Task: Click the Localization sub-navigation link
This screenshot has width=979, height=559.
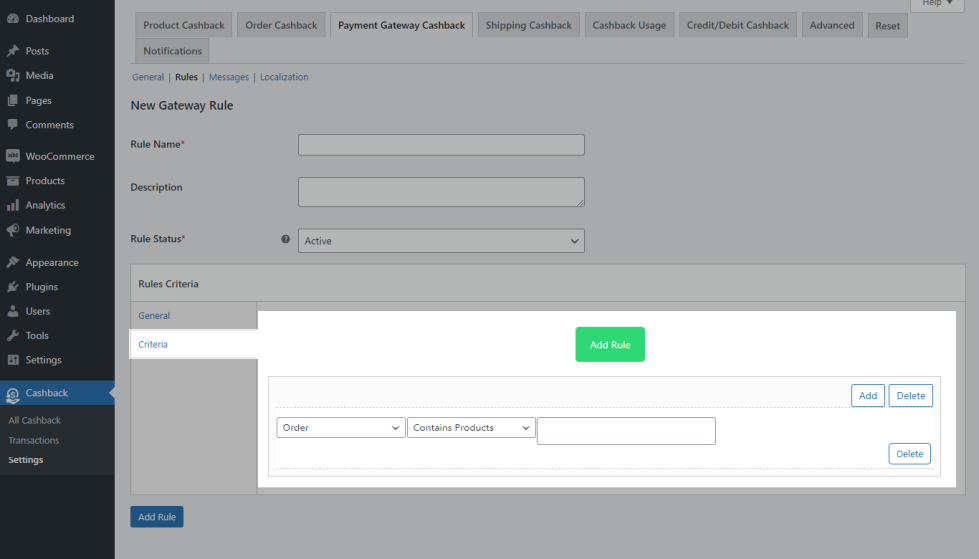Action: 284,77
